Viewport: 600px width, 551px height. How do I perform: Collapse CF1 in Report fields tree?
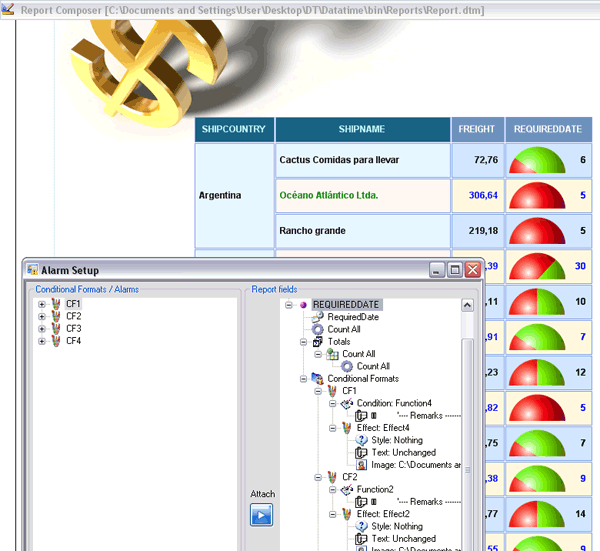click(318, 391)
